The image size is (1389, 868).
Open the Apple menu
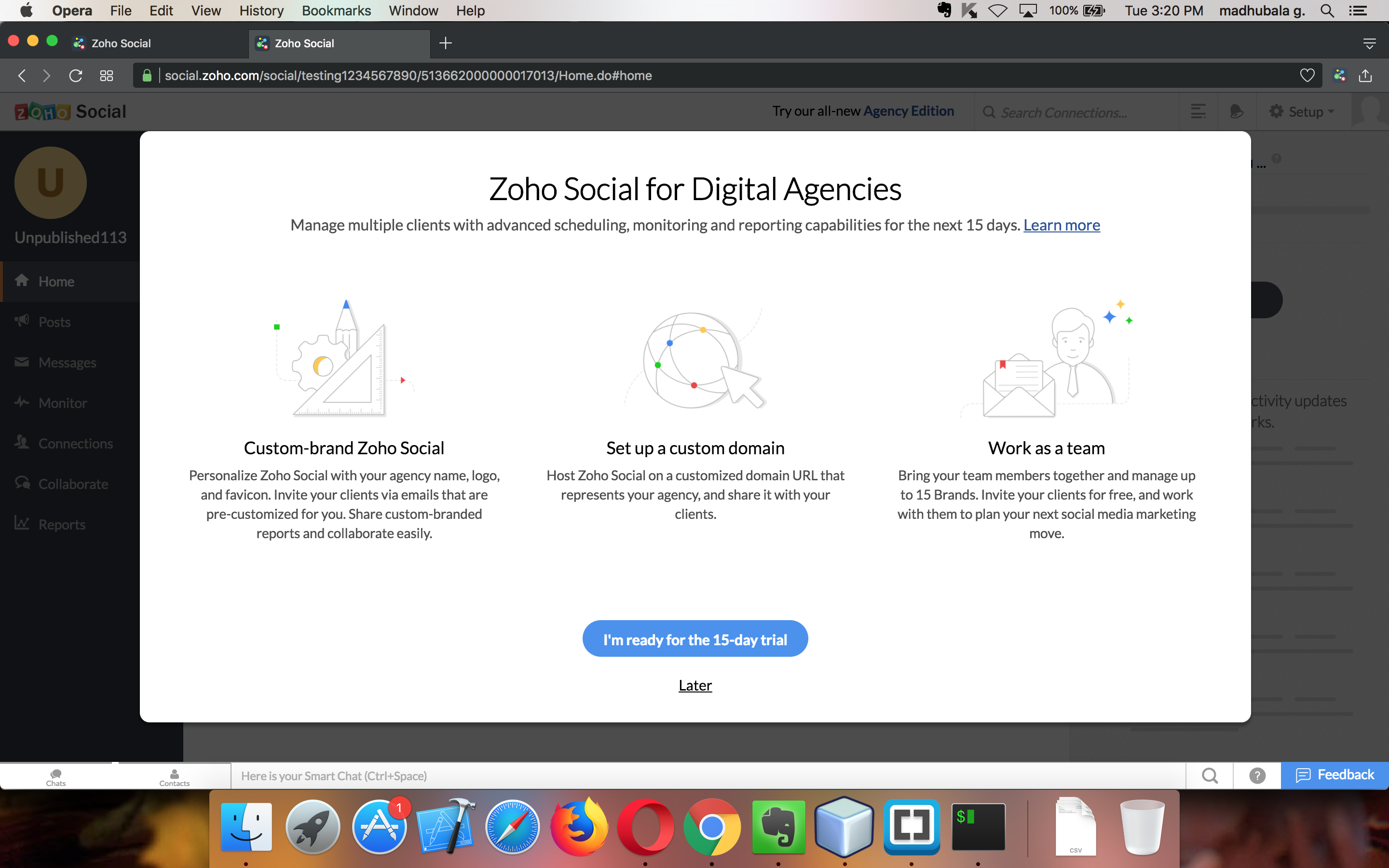pos(27,10)
